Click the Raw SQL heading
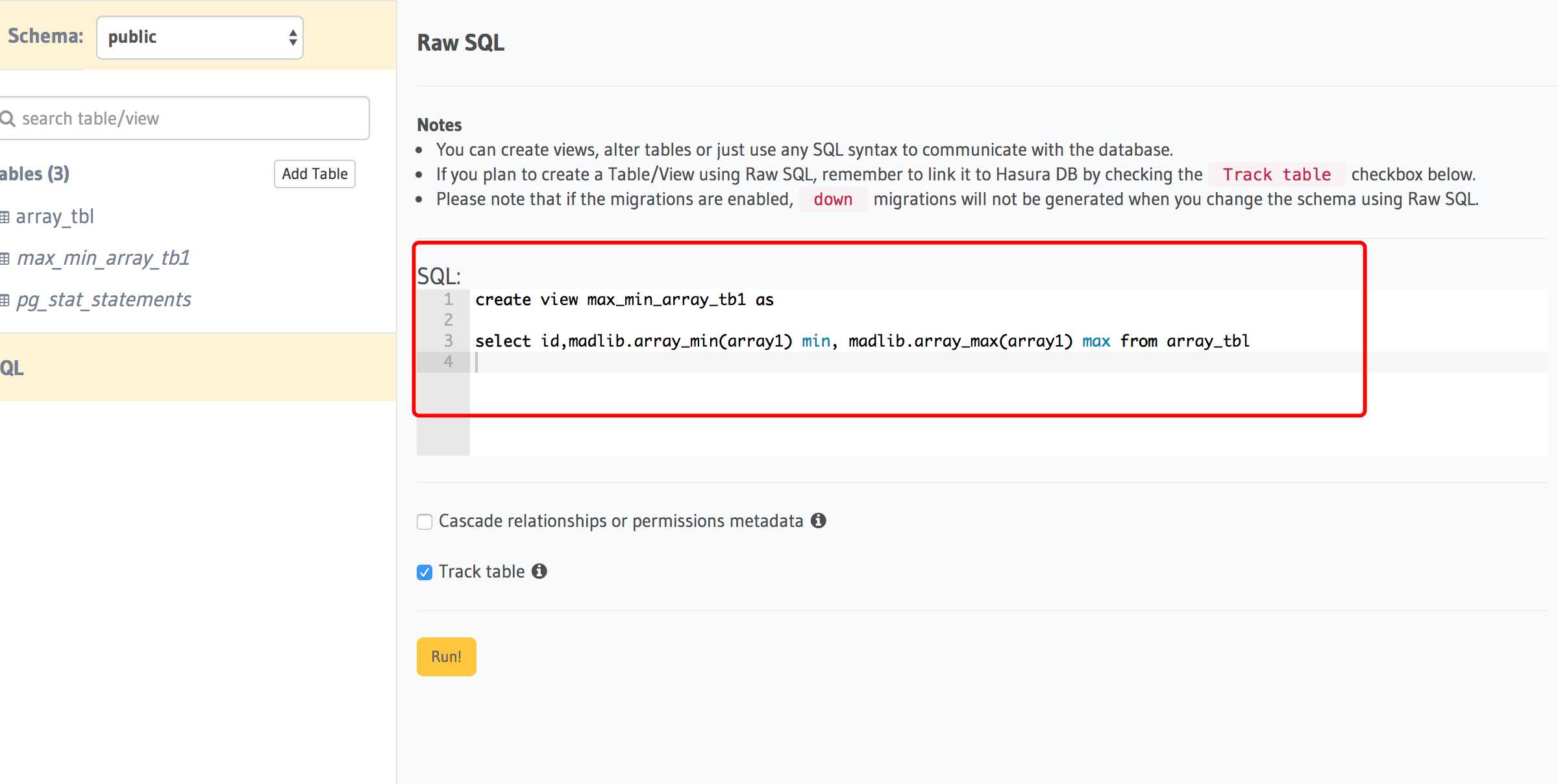This screenshot has height=784, width=1558. click(460, 43)
